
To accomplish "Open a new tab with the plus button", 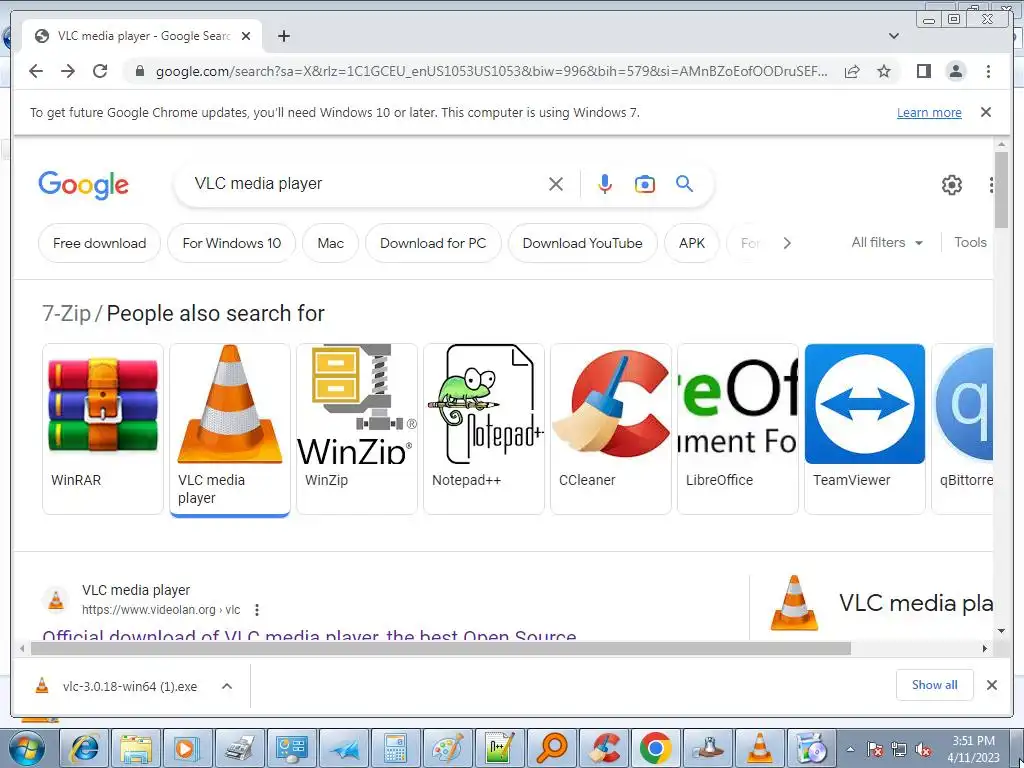I will pyautogui.click(x=283, y=36).
